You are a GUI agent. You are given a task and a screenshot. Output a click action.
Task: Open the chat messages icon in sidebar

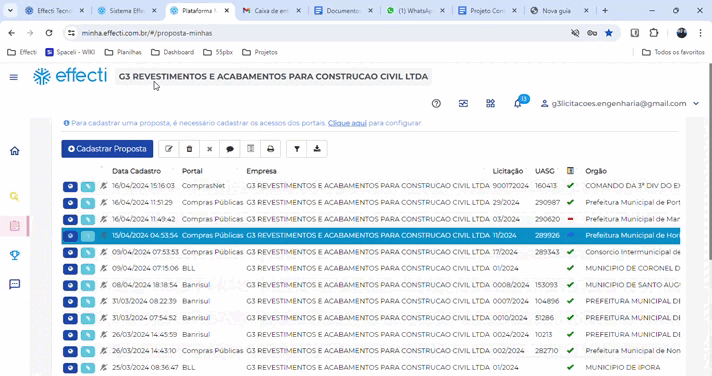click(15, 284)
